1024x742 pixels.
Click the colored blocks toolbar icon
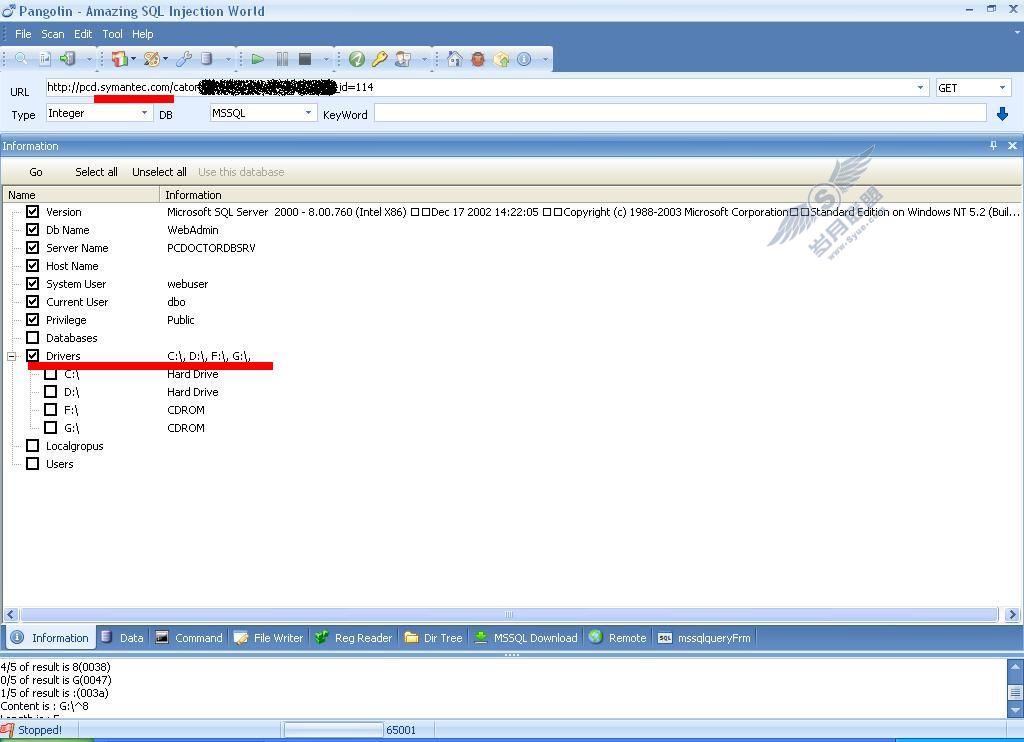pos(120,59)
